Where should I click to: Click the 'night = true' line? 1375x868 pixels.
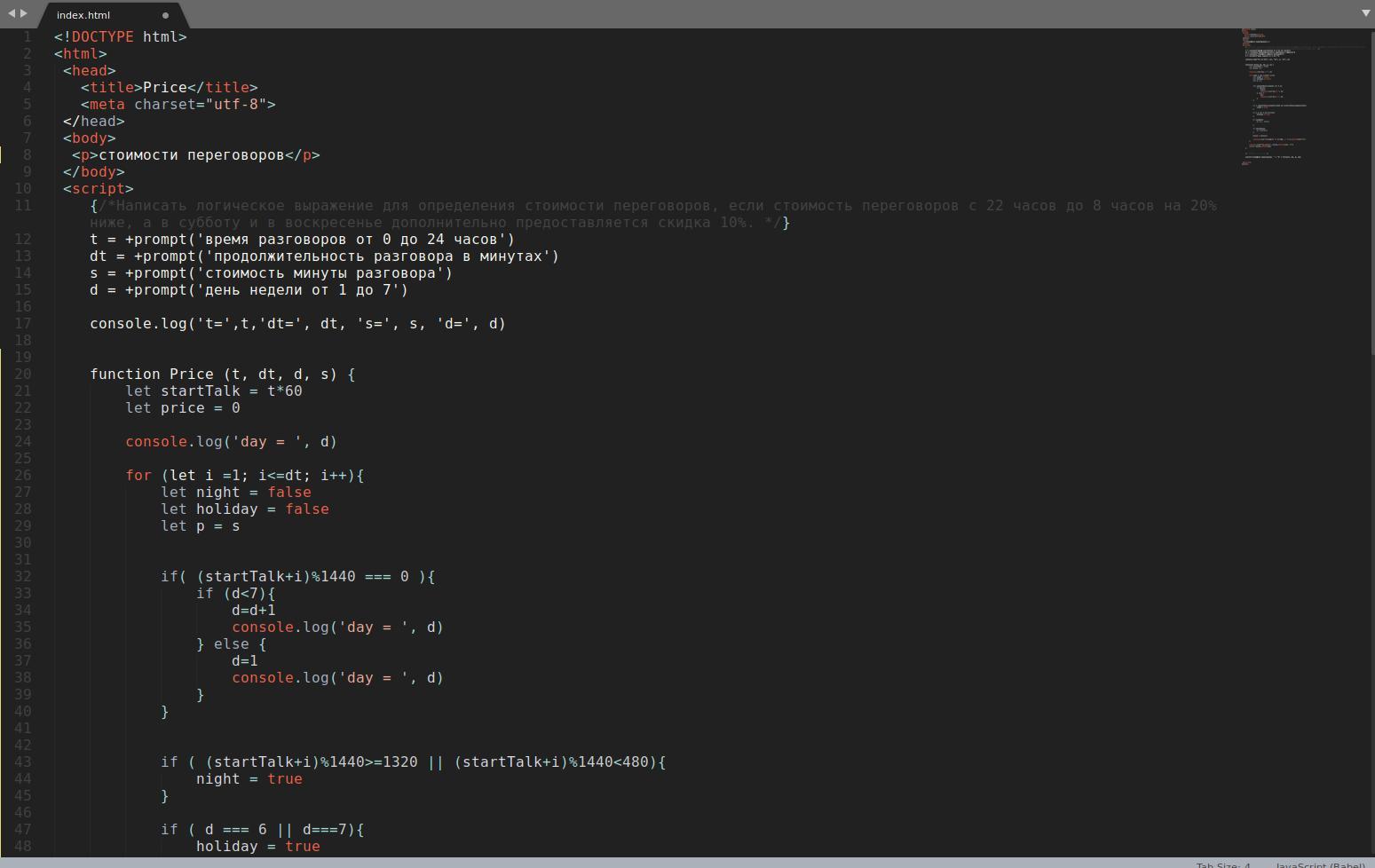coord(249,778)
